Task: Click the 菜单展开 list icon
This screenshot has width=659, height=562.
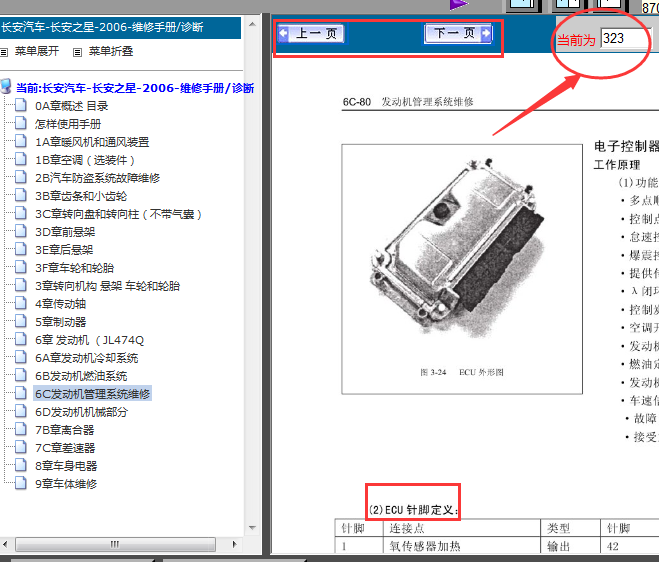Action: coord(4,52)
